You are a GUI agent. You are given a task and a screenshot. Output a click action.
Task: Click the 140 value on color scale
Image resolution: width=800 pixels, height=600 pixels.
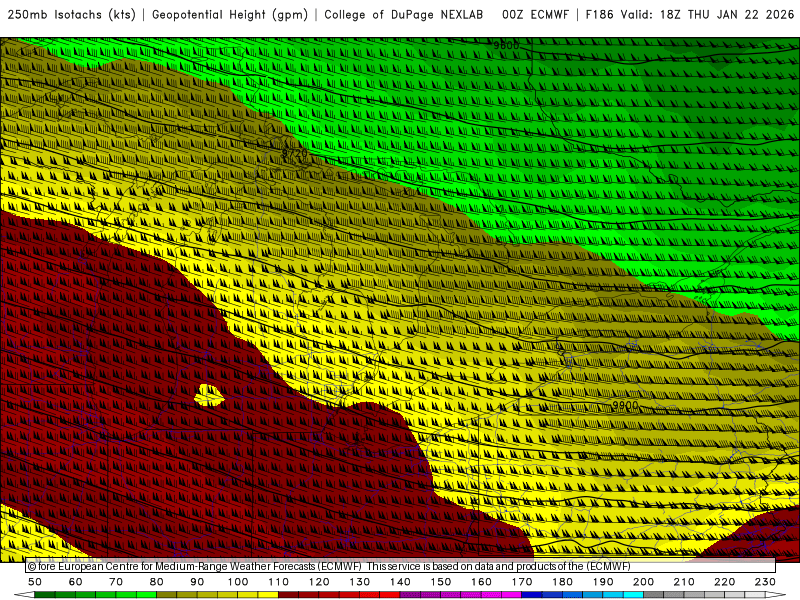pos(400,582)
